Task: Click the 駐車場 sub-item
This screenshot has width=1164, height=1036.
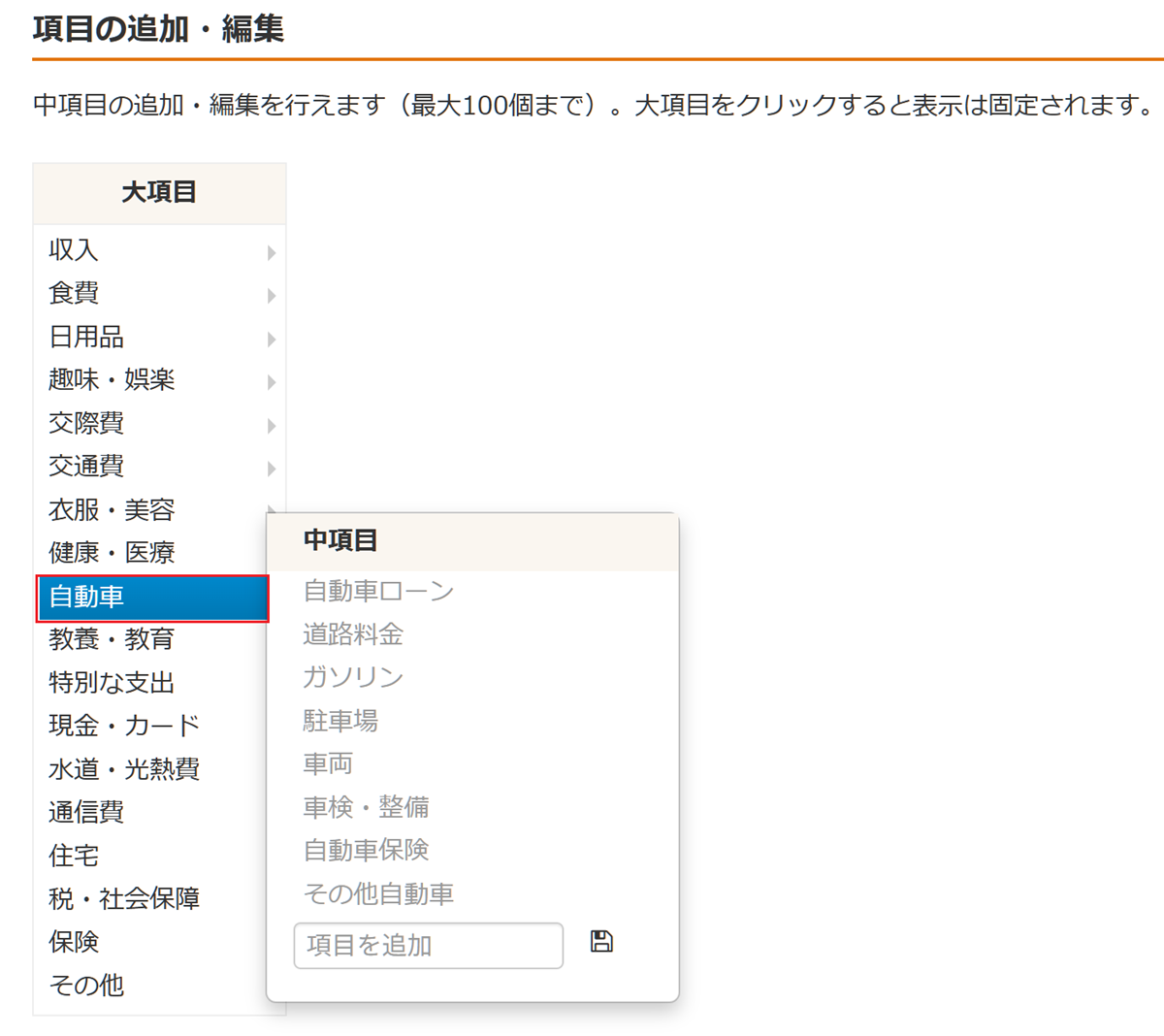Action: click(x=340, y=721)
